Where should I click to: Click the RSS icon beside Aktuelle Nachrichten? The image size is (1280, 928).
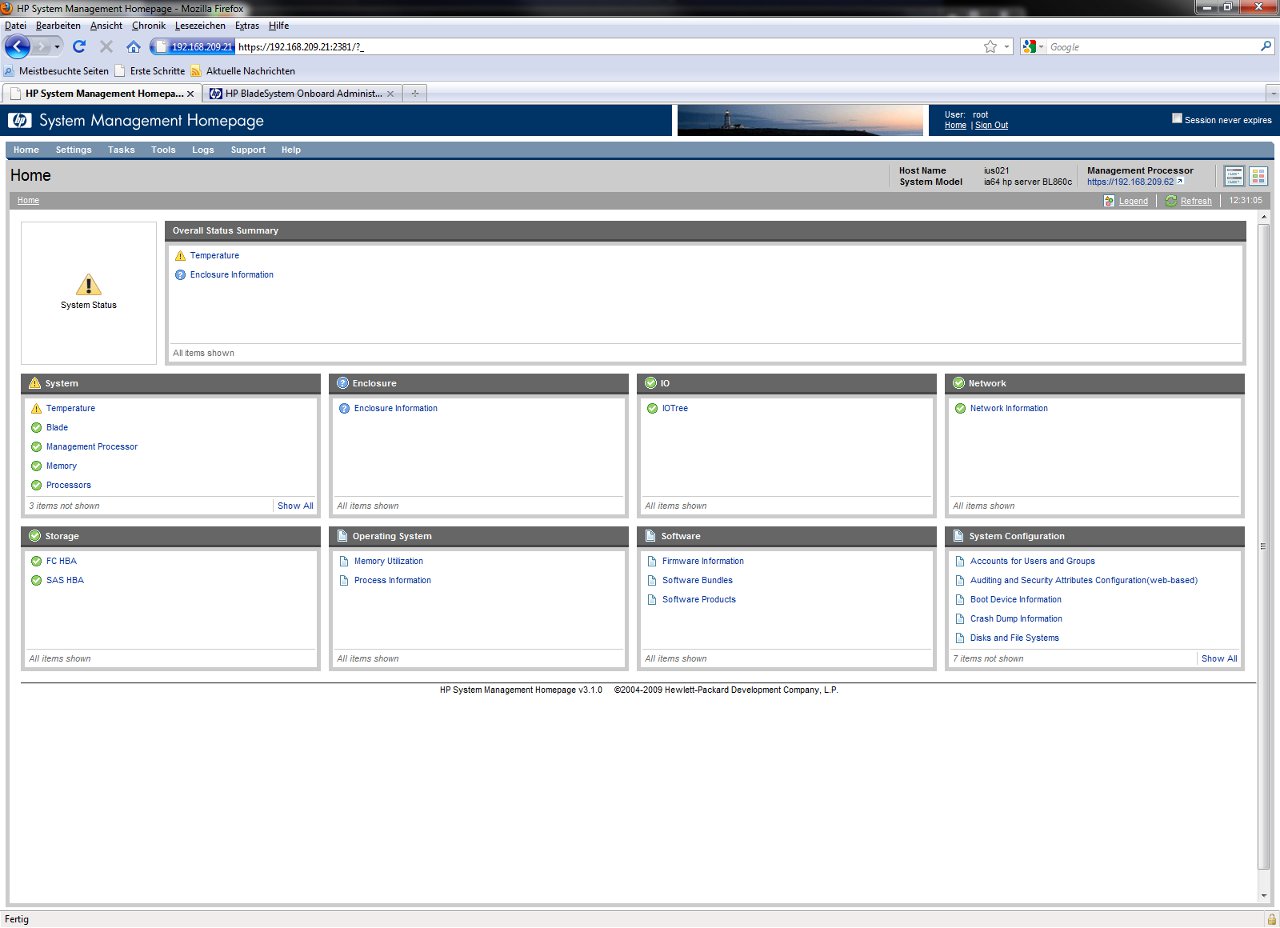[x=196, y=71]
